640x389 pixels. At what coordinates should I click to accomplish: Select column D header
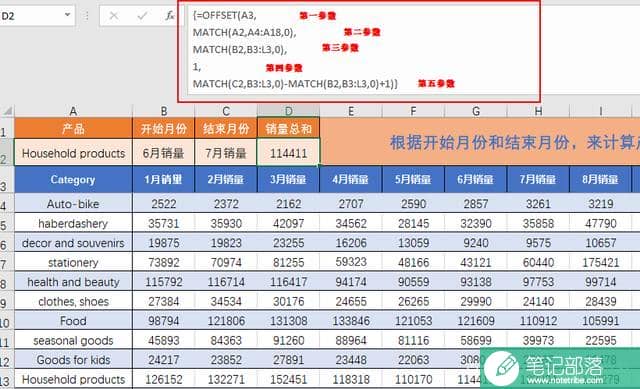point(289,111)
